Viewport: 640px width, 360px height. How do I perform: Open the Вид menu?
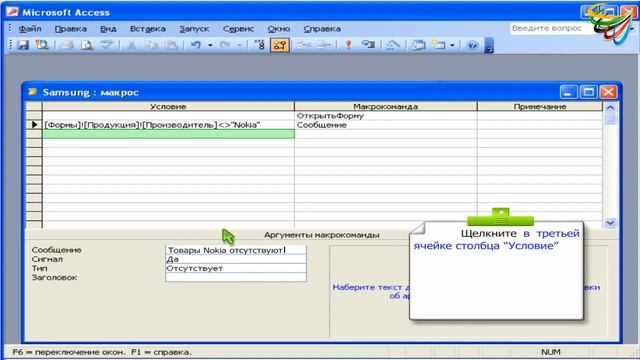click(108, 29)
